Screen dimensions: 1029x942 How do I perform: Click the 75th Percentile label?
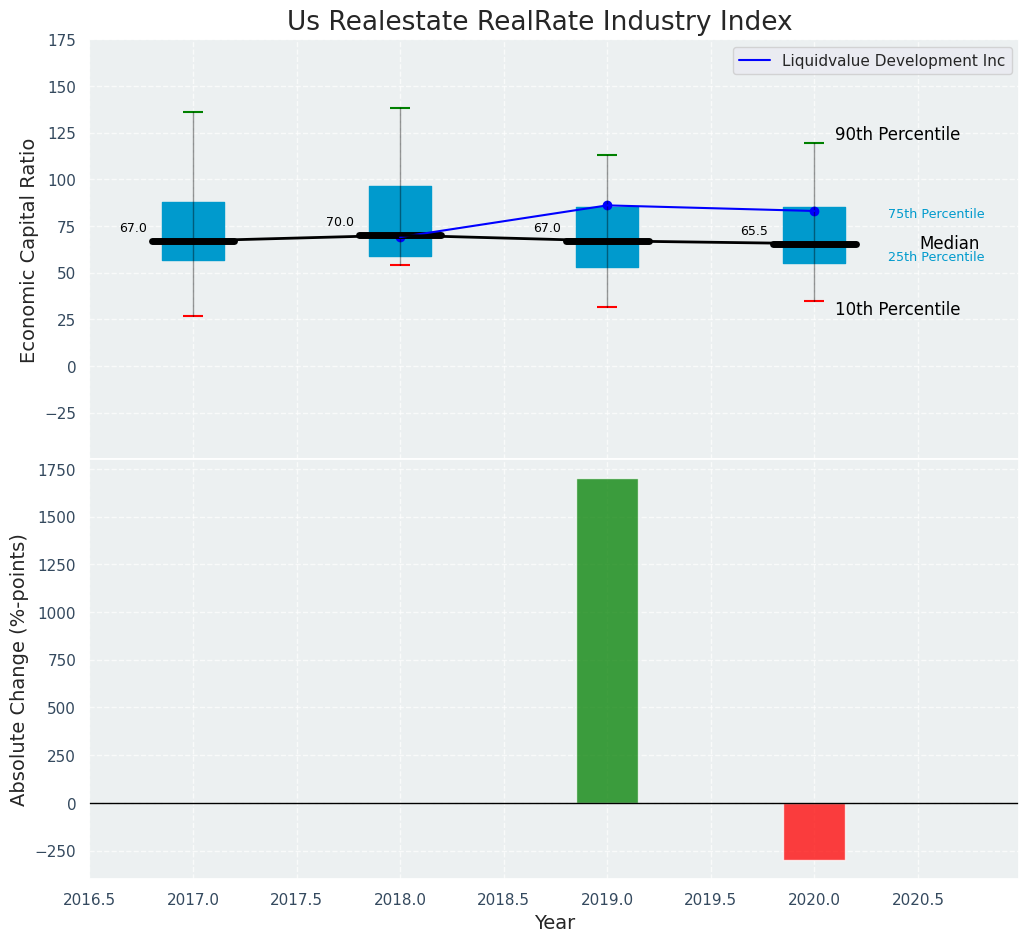click(936, 214)
